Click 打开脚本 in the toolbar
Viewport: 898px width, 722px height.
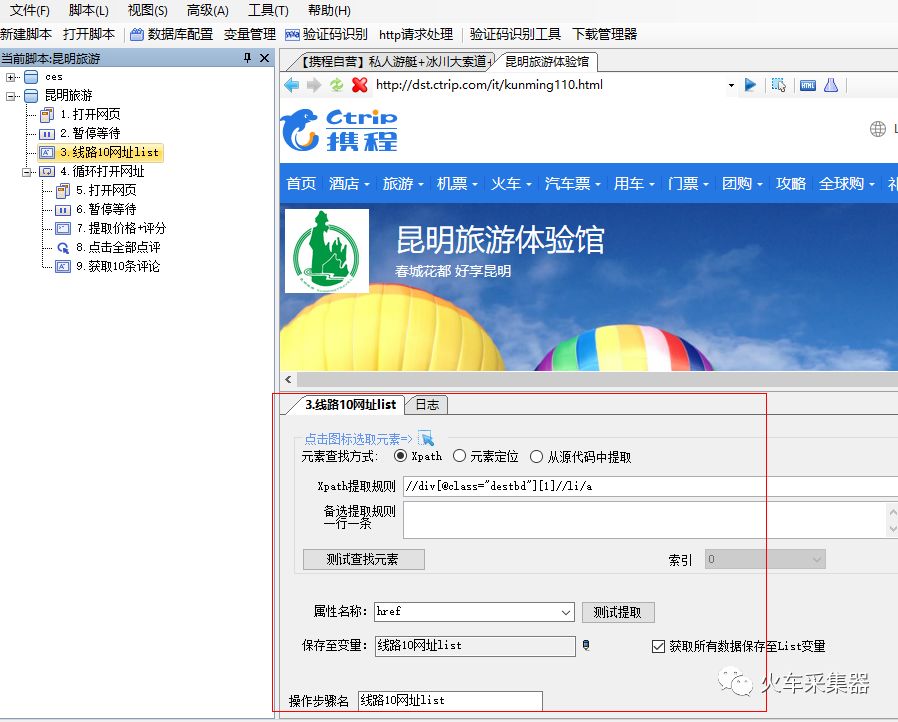[x=89, y=34]
